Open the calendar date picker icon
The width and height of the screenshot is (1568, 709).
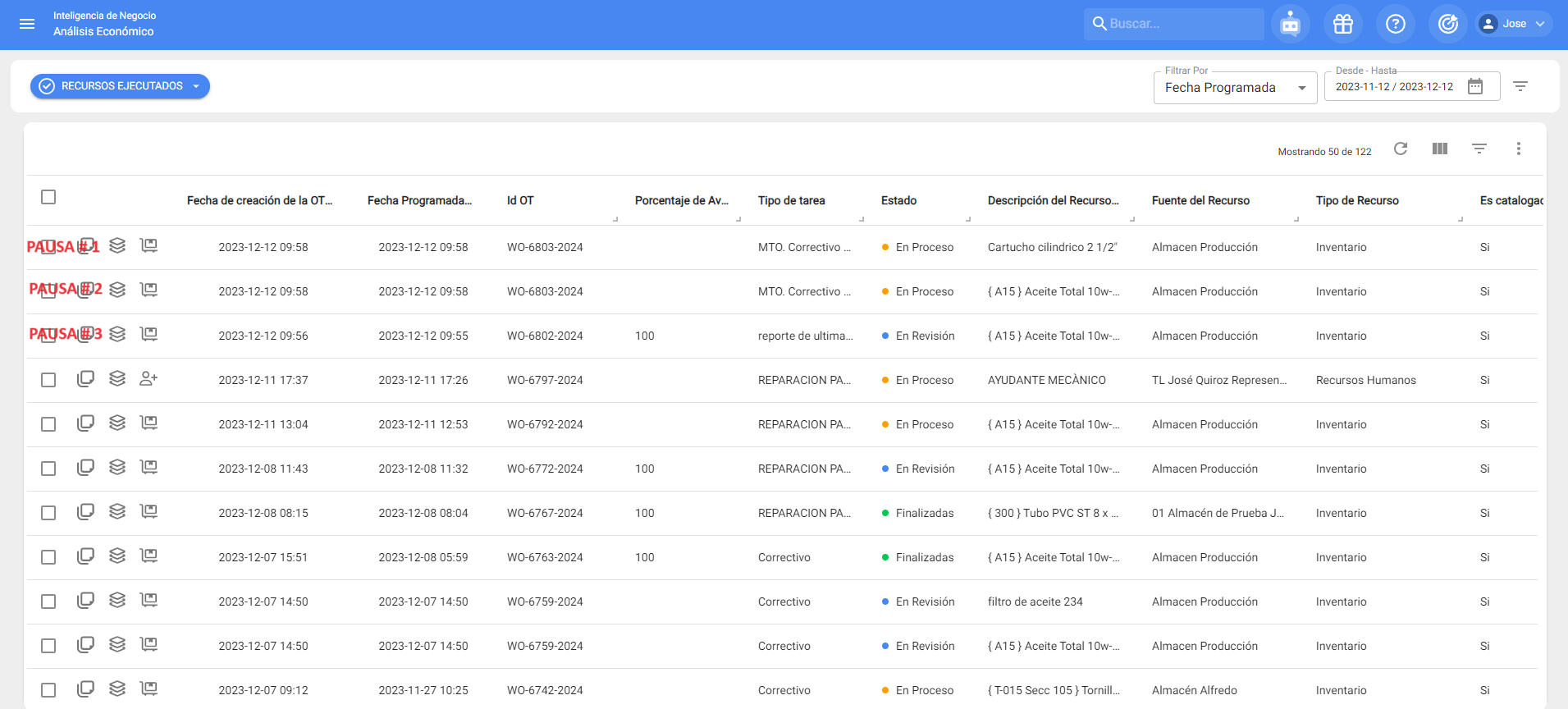[x=1474, y=86]
